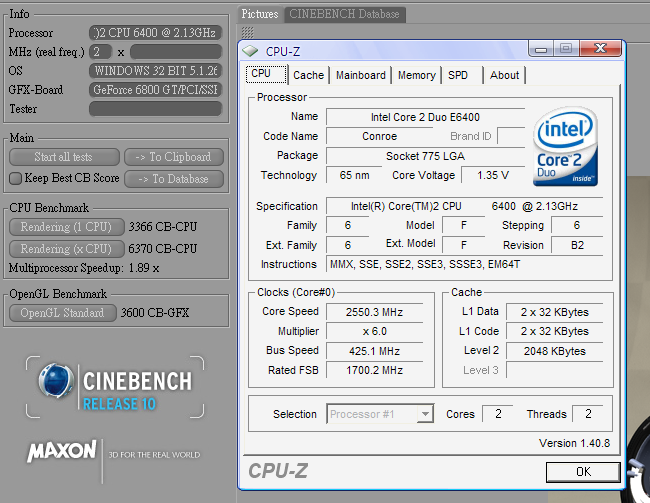Start the OpenGL Standard benchmark
Screen dimensions: 650x503
click(x=62, y=313)
